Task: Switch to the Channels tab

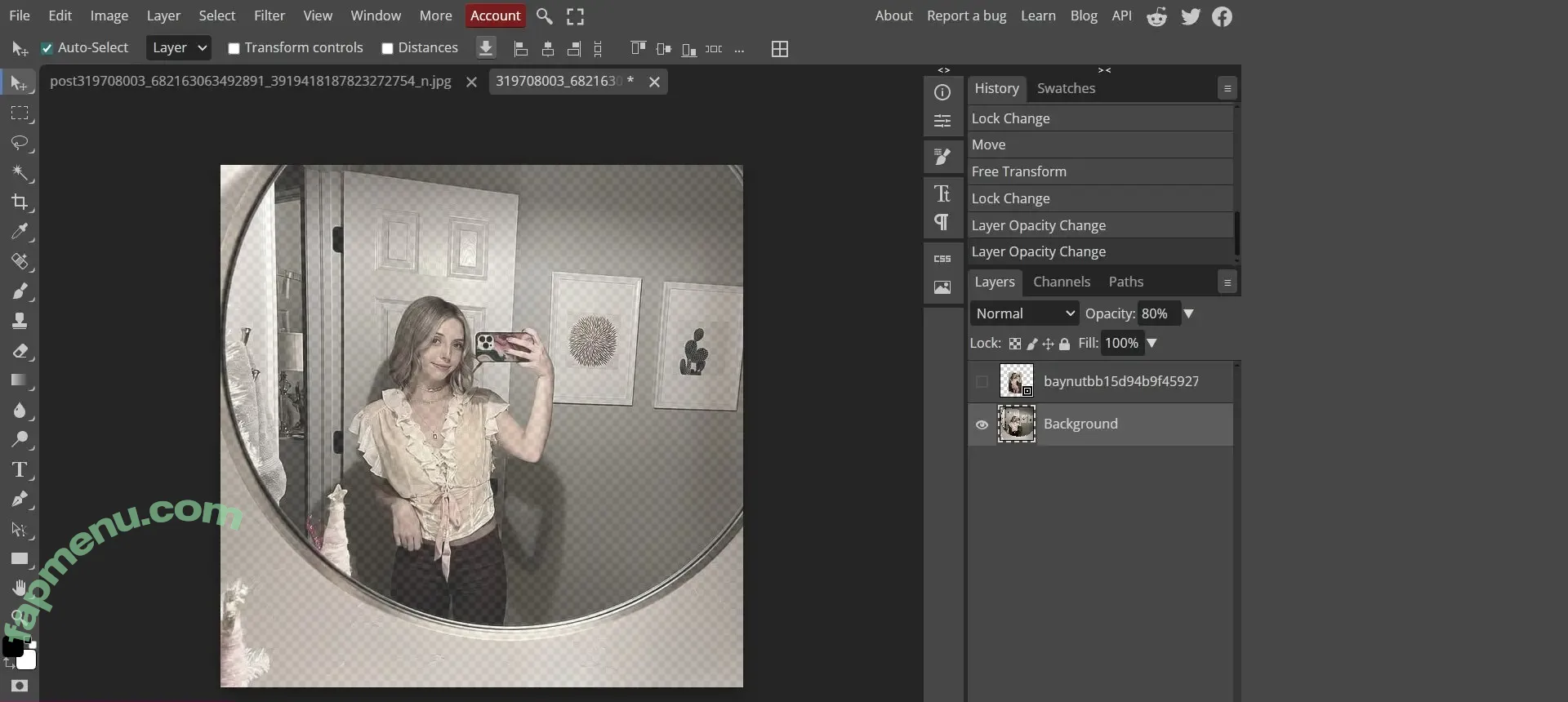Action: pyautogui.click(x=1061, y=282)
